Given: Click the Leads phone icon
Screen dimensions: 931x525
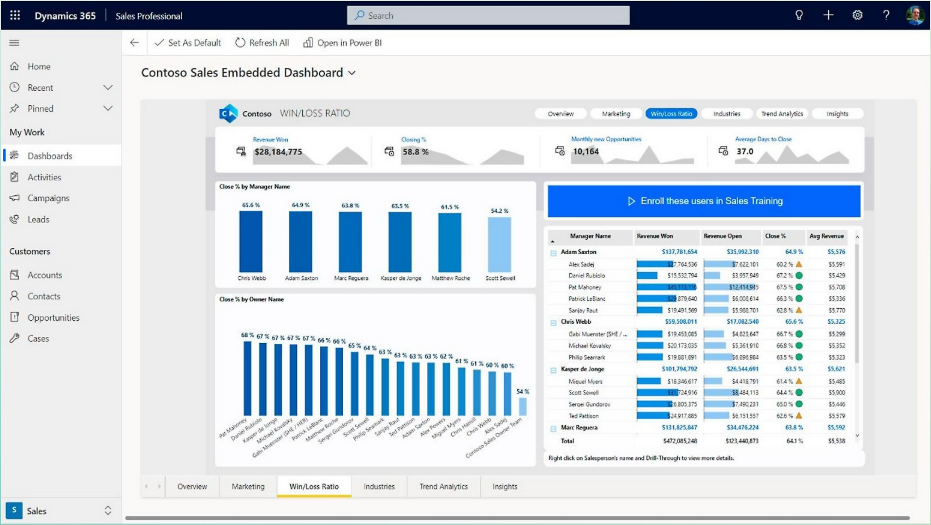Looking at the screenshot, I should (15, 219).
